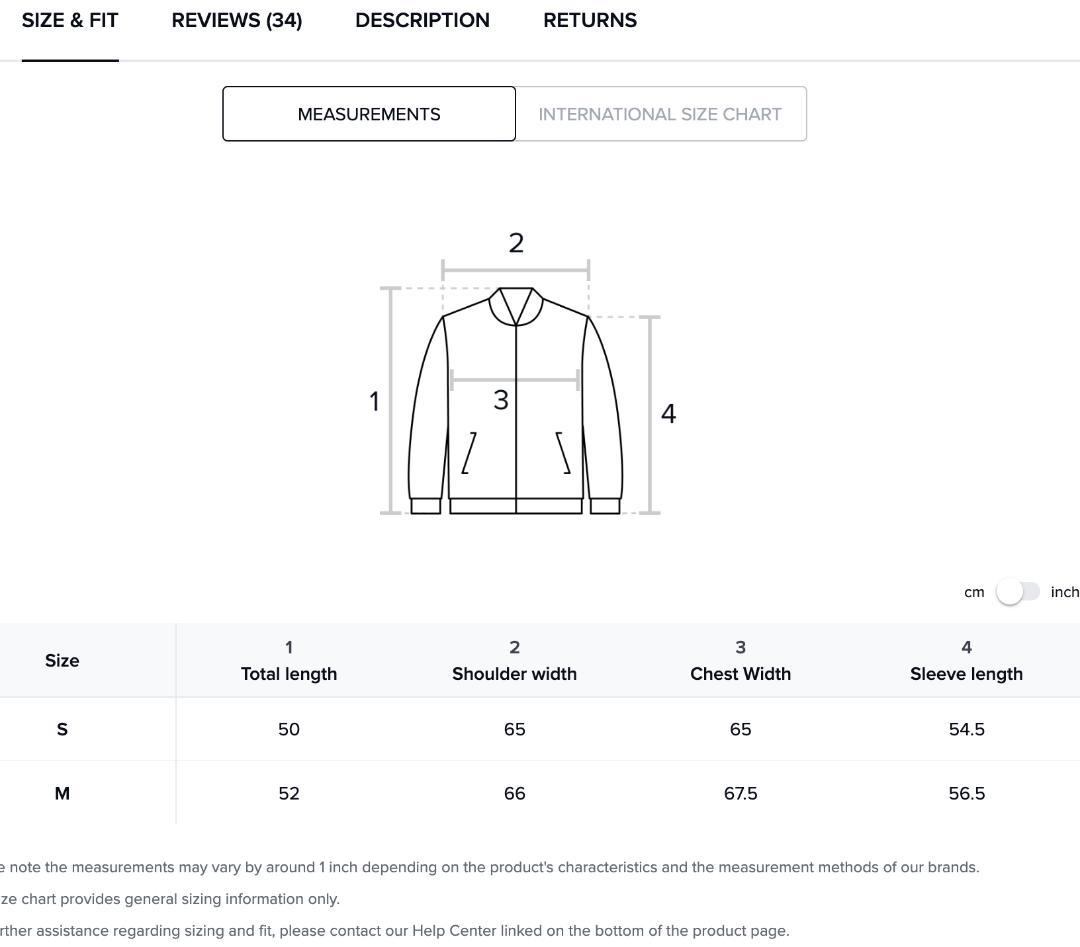This screenshot has height=947, width=1080.
Task: Click the number 1 length marker on diagram
Action: point(374,401)
